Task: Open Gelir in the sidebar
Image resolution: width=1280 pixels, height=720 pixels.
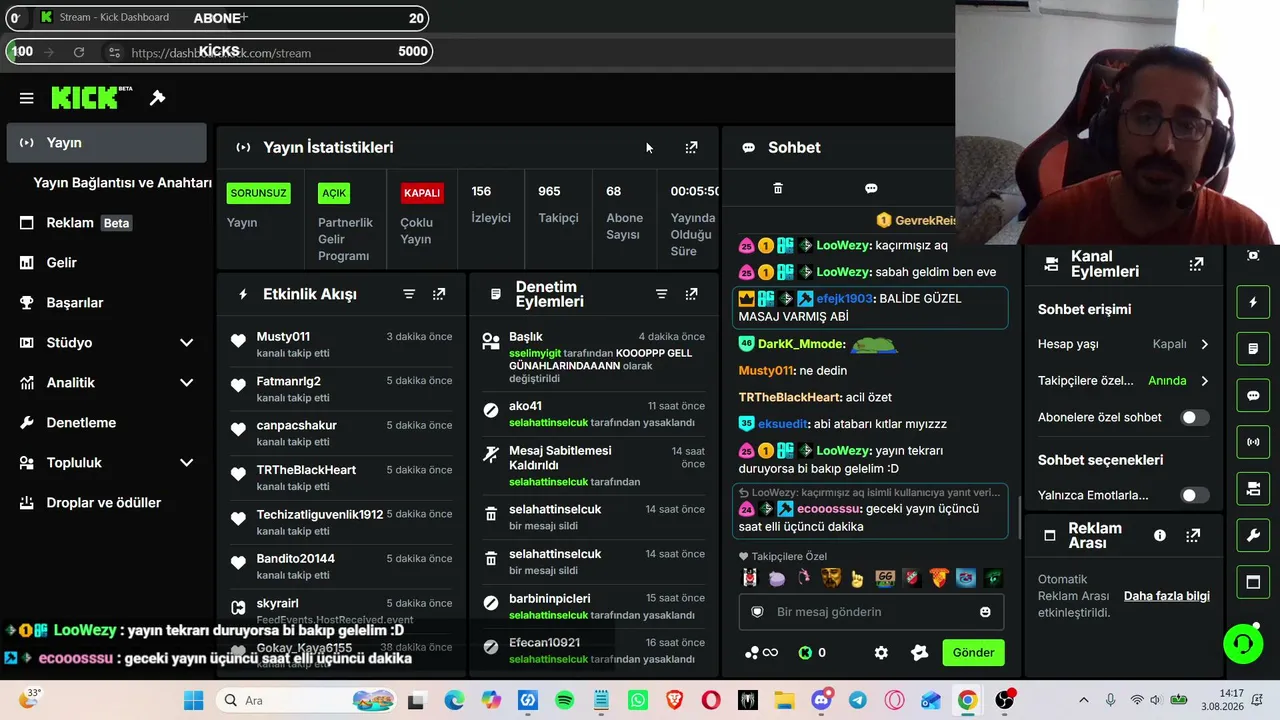Action: tap(106, 263)
